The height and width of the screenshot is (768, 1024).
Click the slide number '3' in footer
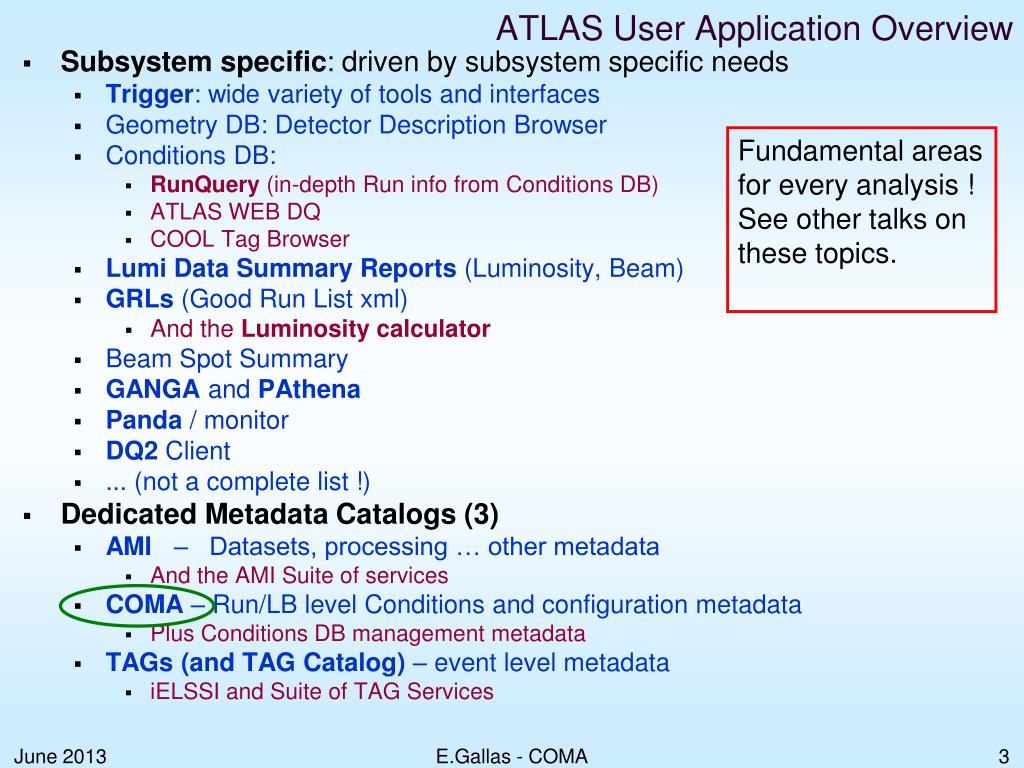pyautogui.click(x=1003, y=756)
